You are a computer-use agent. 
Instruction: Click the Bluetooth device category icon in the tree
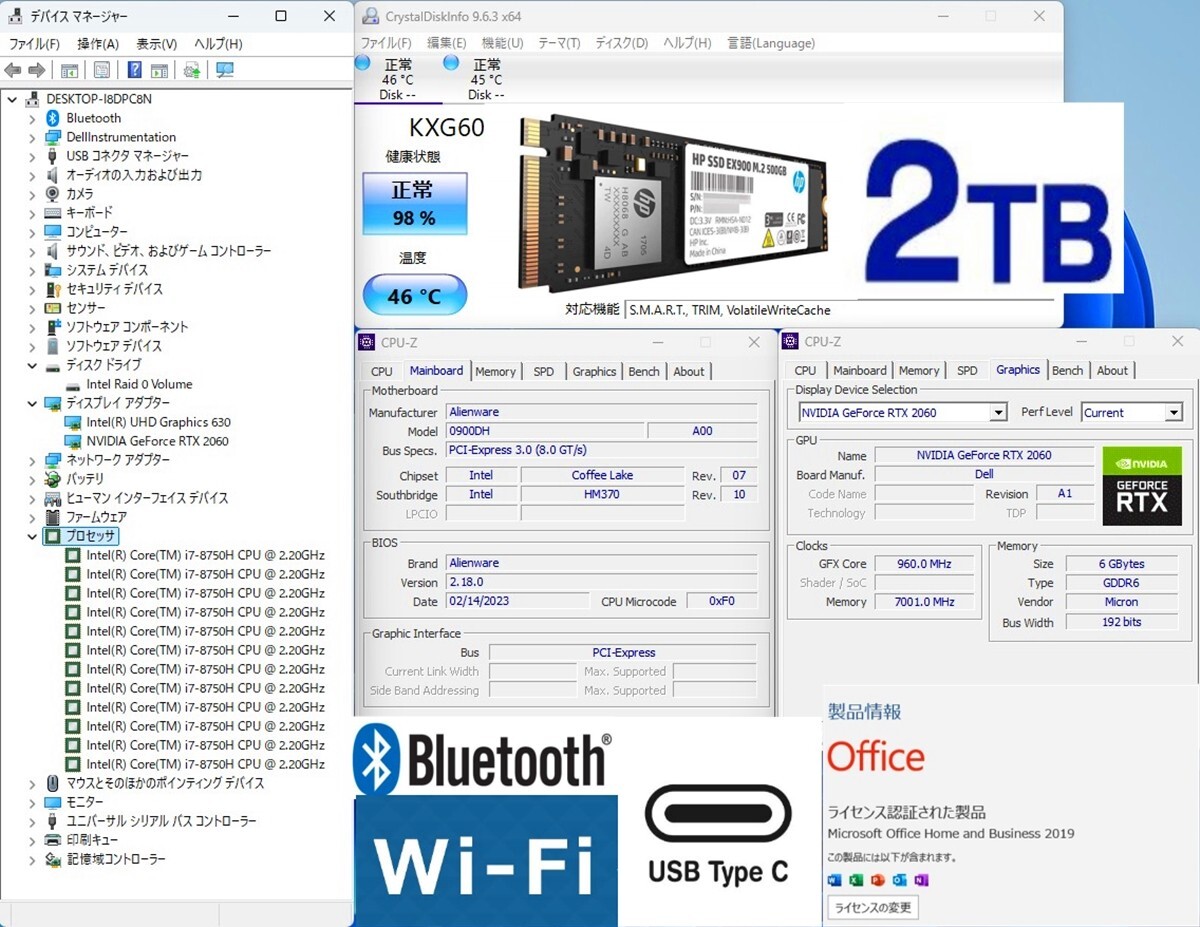(x=54, y=118)
